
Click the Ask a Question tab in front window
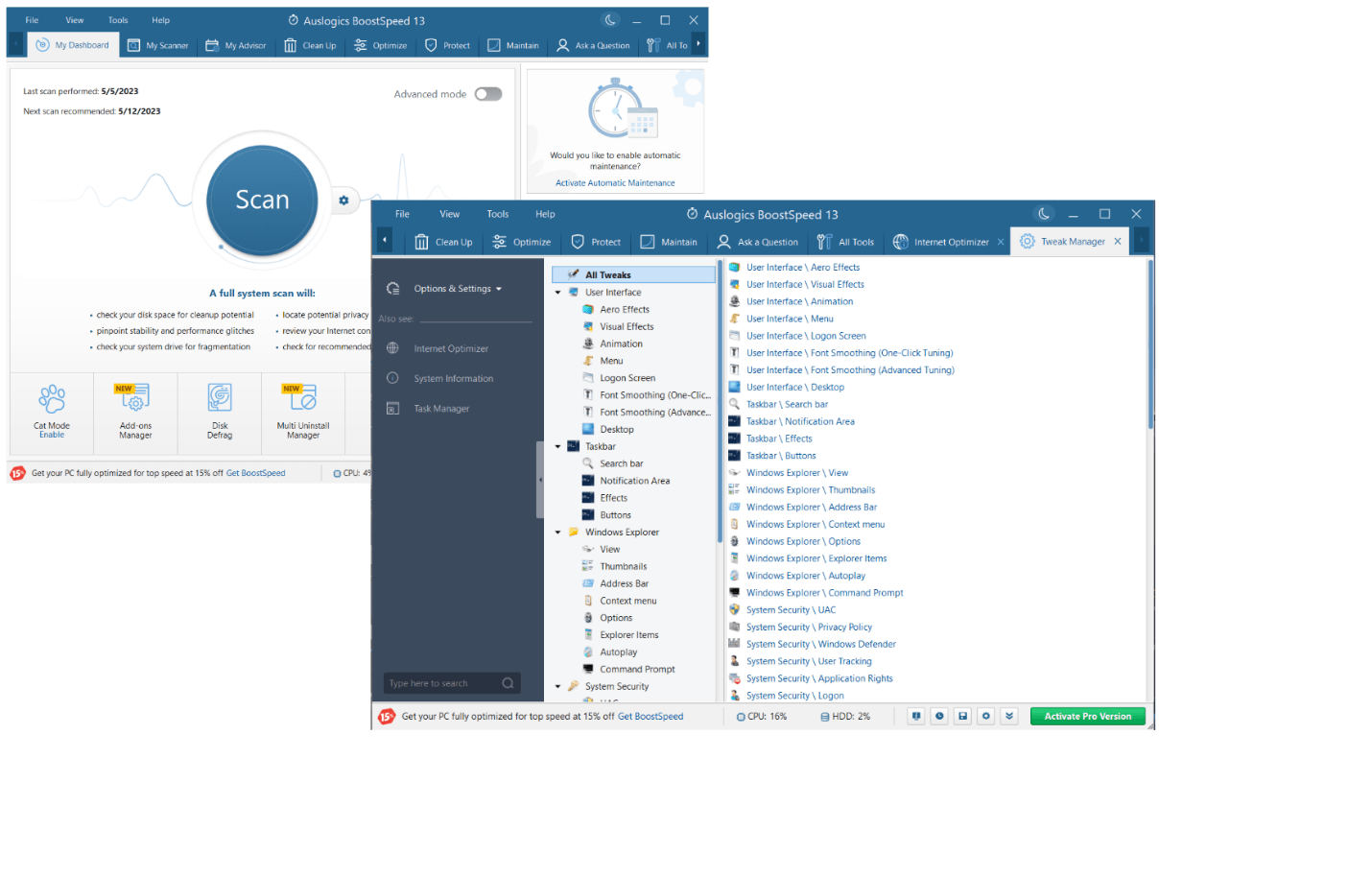point(757,242)
